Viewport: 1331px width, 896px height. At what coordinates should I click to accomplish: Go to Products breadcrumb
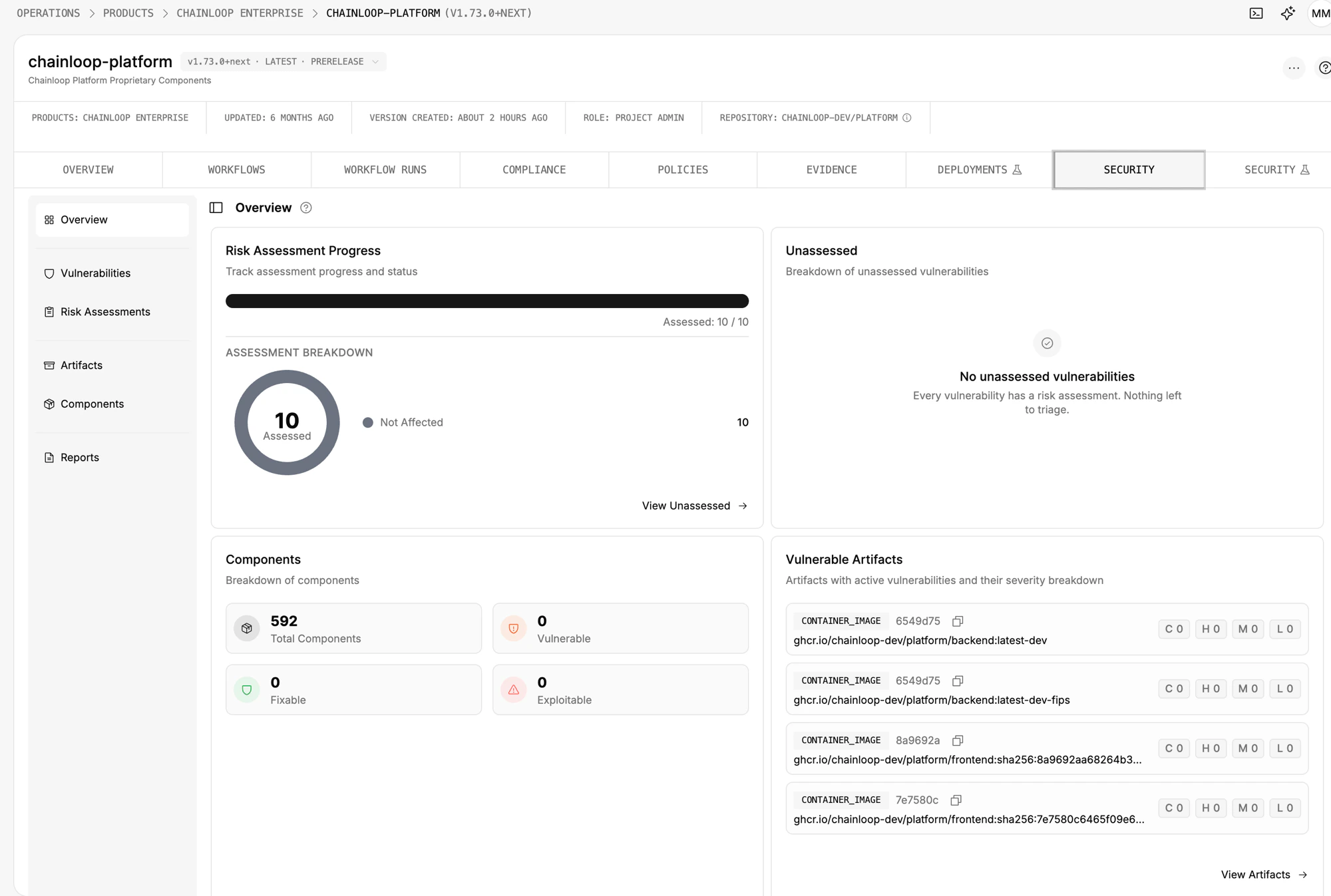click(x=128, y=13)
